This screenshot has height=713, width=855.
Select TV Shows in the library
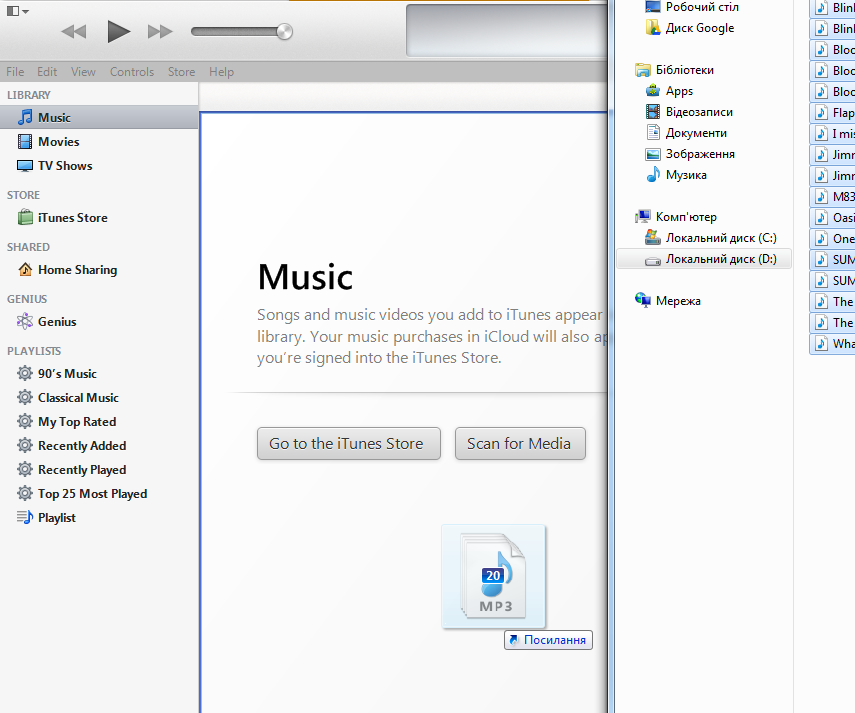[x=65, y=166]
